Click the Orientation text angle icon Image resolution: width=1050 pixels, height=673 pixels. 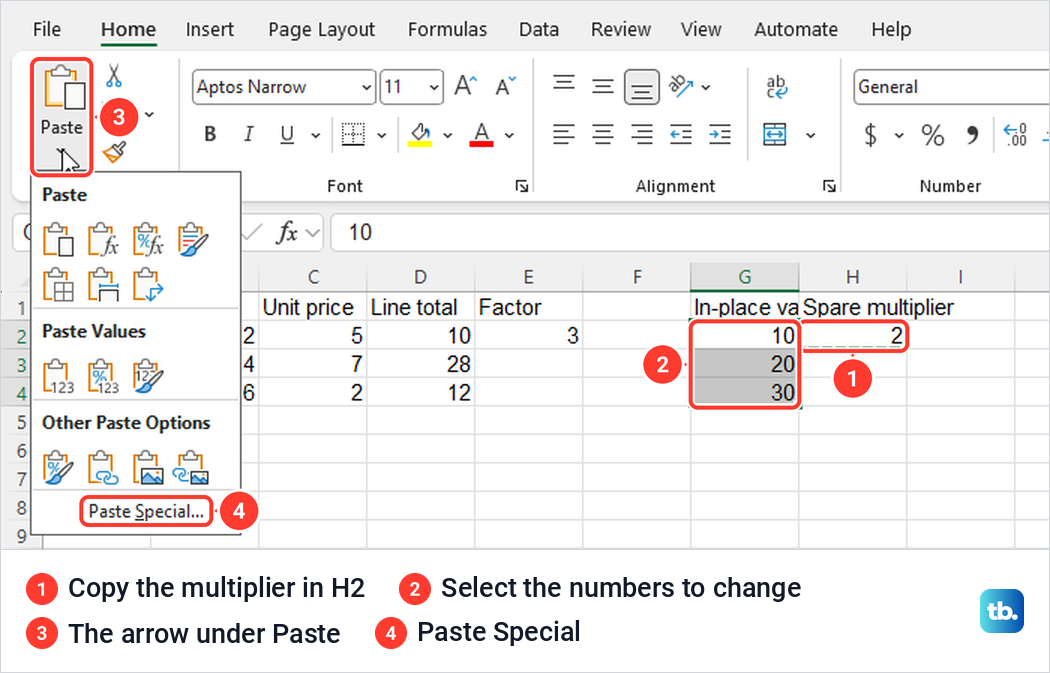[681, 86]
